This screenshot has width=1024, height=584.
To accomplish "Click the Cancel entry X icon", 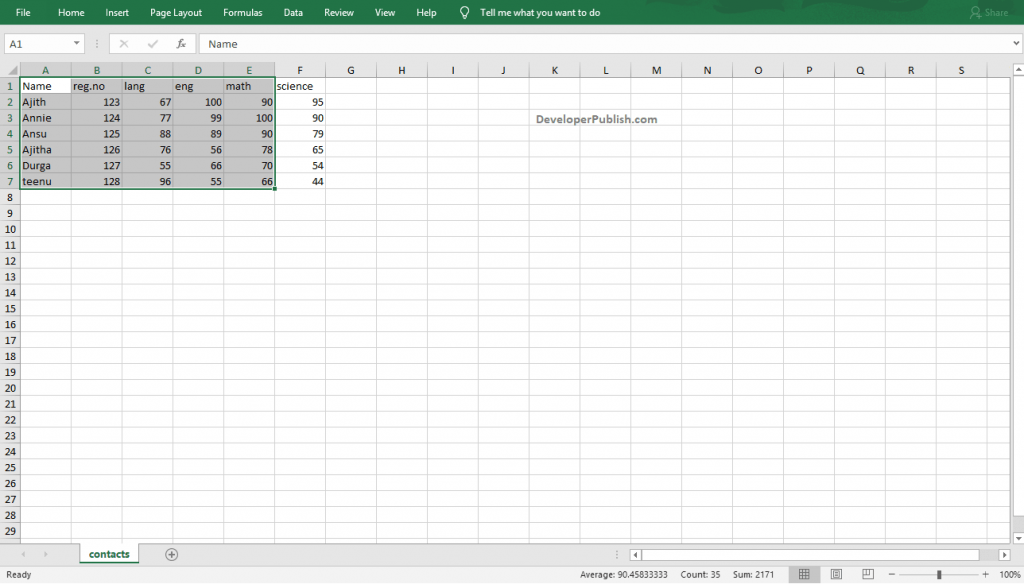I will pos(123,44).
